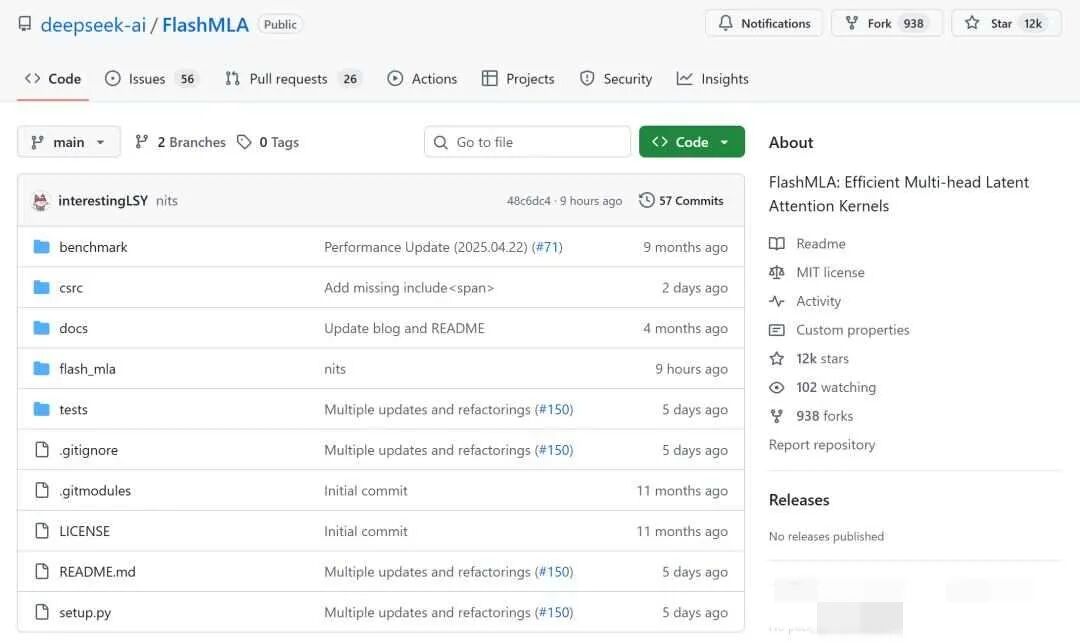Open the Insights tab

pos(712,78)
